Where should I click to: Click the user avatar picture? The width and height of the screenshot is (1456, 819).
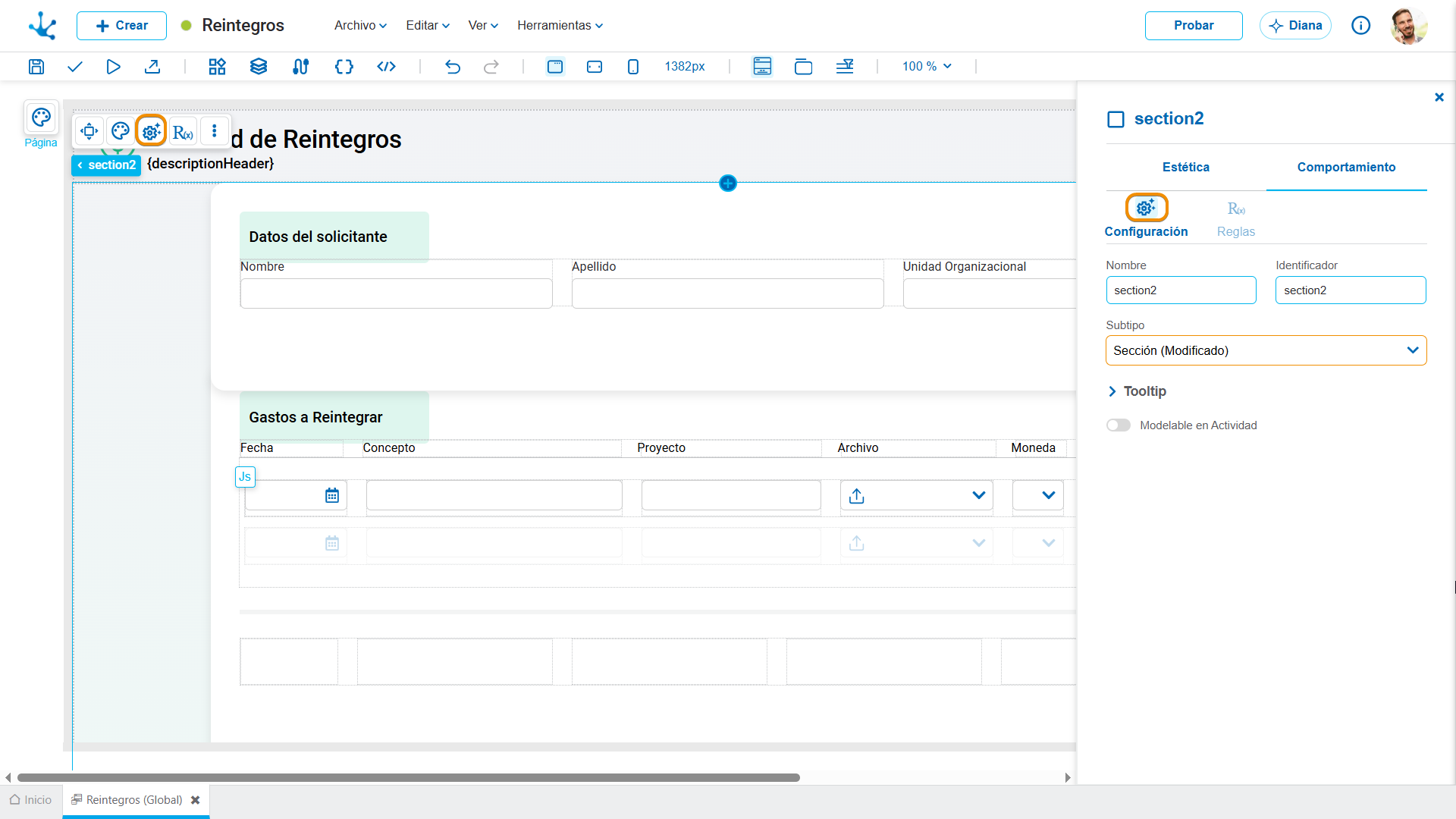pyautogui.click(x=1408, y=26)
